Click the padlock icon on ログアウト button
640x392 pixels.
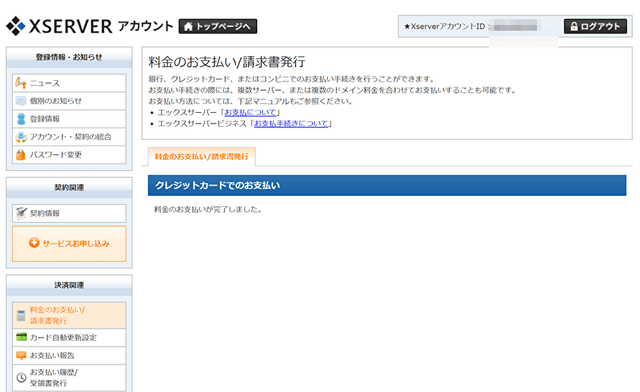(x=573, y=27)
